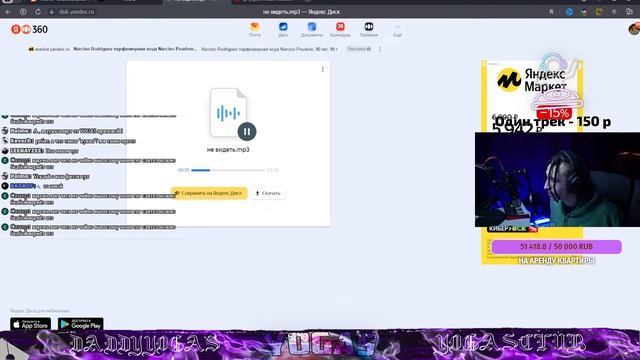Seek within the audio progress bar
This screenshot has height=360, width=640.
pyautogui.click(x=228, y=170)
